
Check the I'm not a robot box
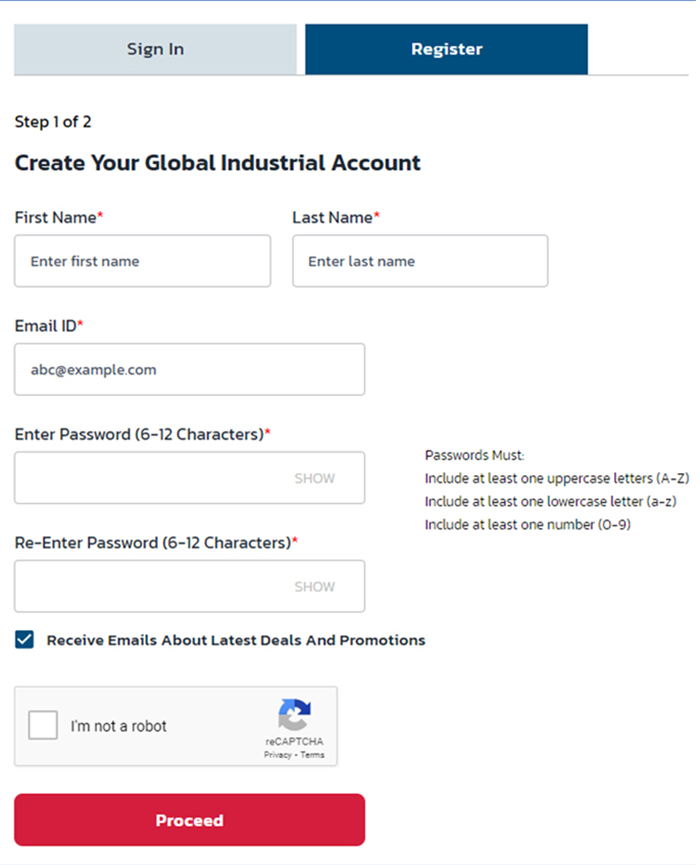tap(43, 725)
